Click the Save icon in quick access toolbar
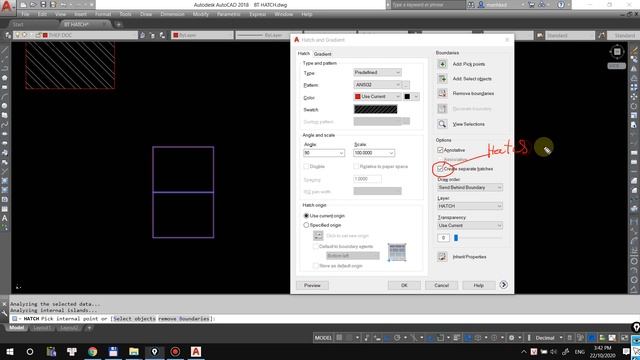The width and height of the screenshot is (640, 360). pos(43,5)
